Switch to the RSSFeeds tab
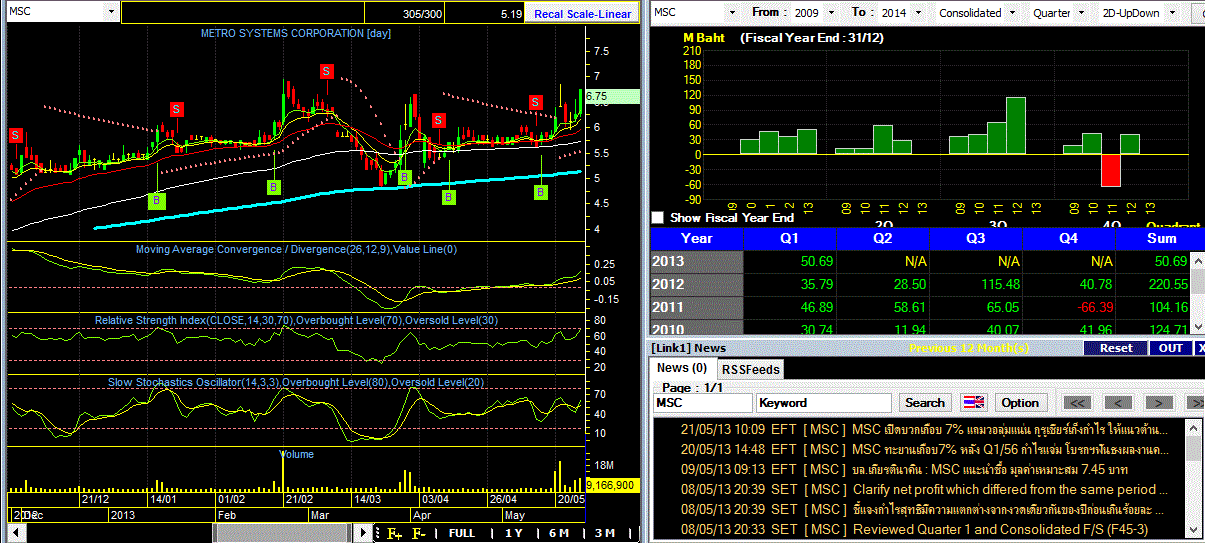Screen dimensions: 1205x543 point(751,369)
